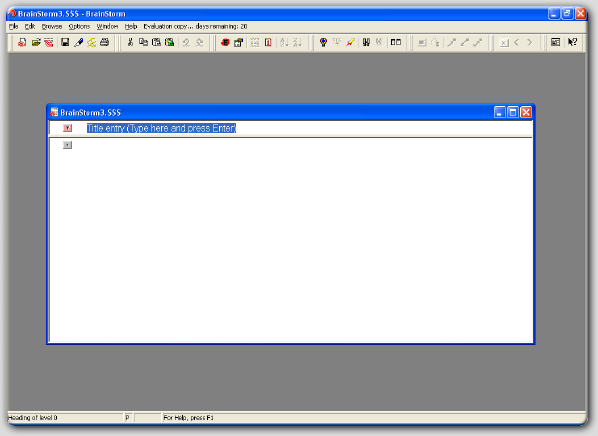The height and width of the screenshot is (436, 598).
Task: Open the Options menu
Action: point(79,26)
